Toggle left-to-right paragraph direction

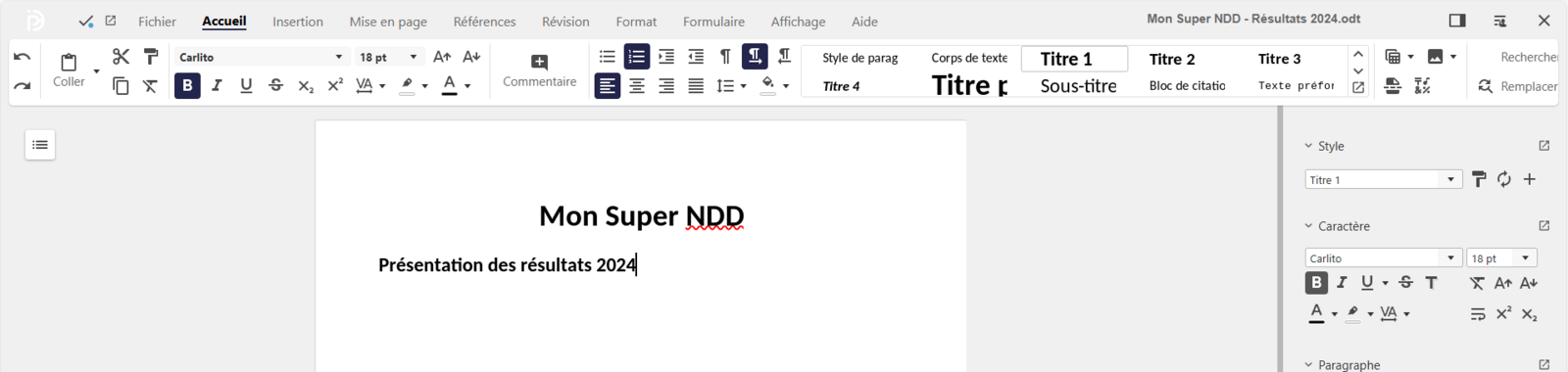click(755, 57)
